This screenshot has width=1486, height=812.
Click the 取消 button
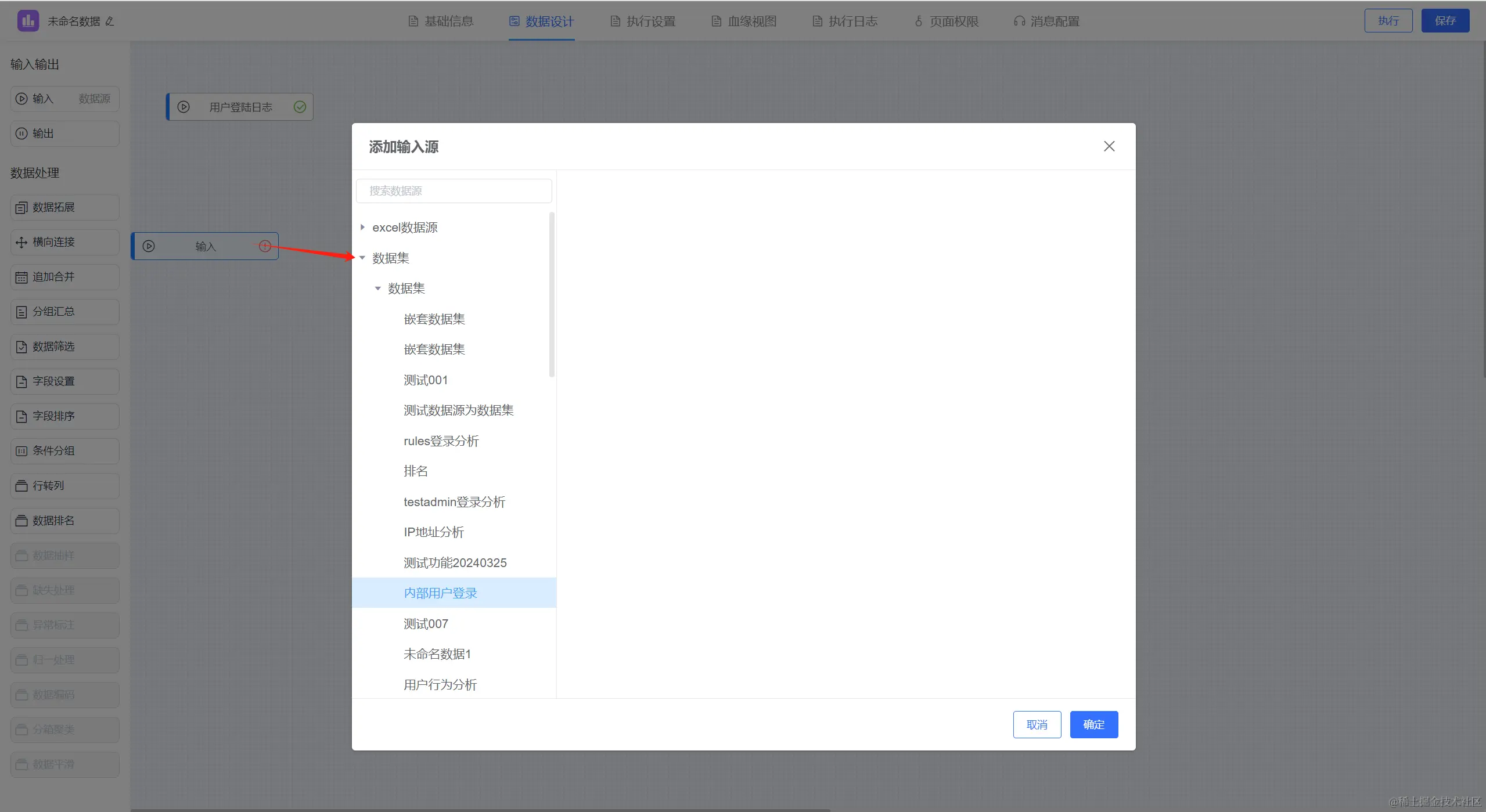point(1037,724)
